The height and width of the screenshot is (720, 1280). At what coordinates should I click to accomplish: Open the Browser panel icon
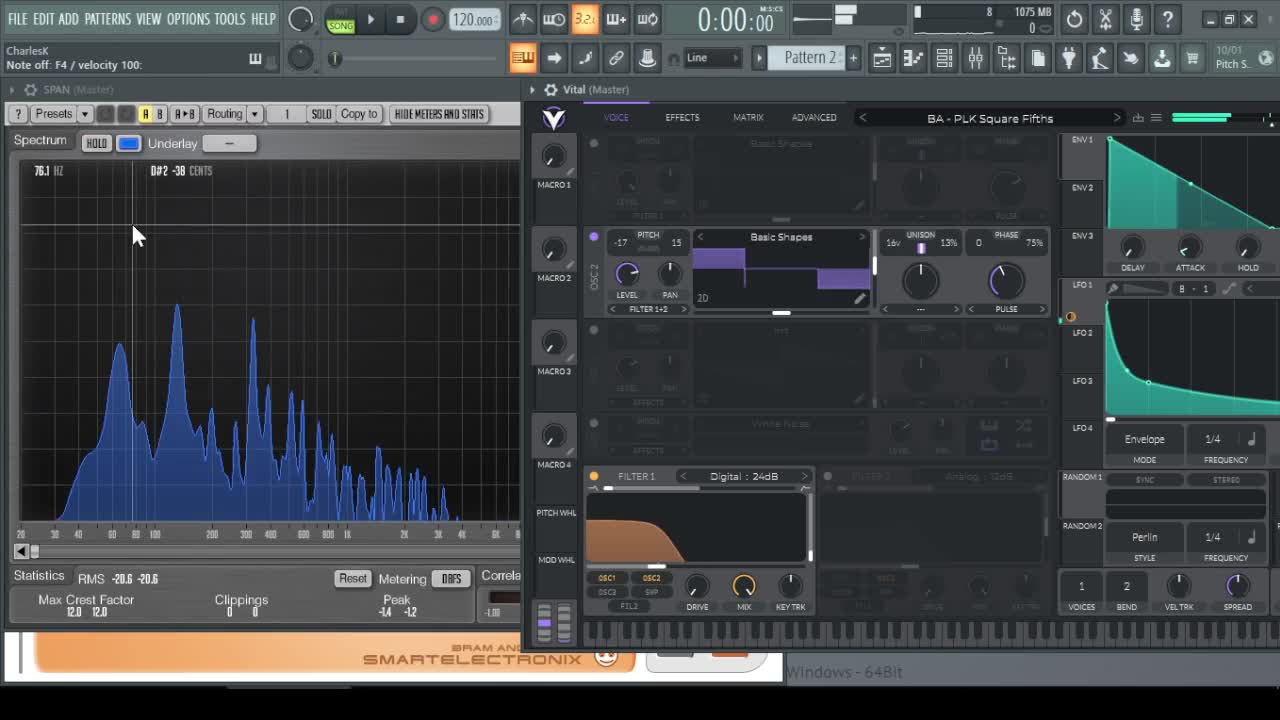(1006, 58)
